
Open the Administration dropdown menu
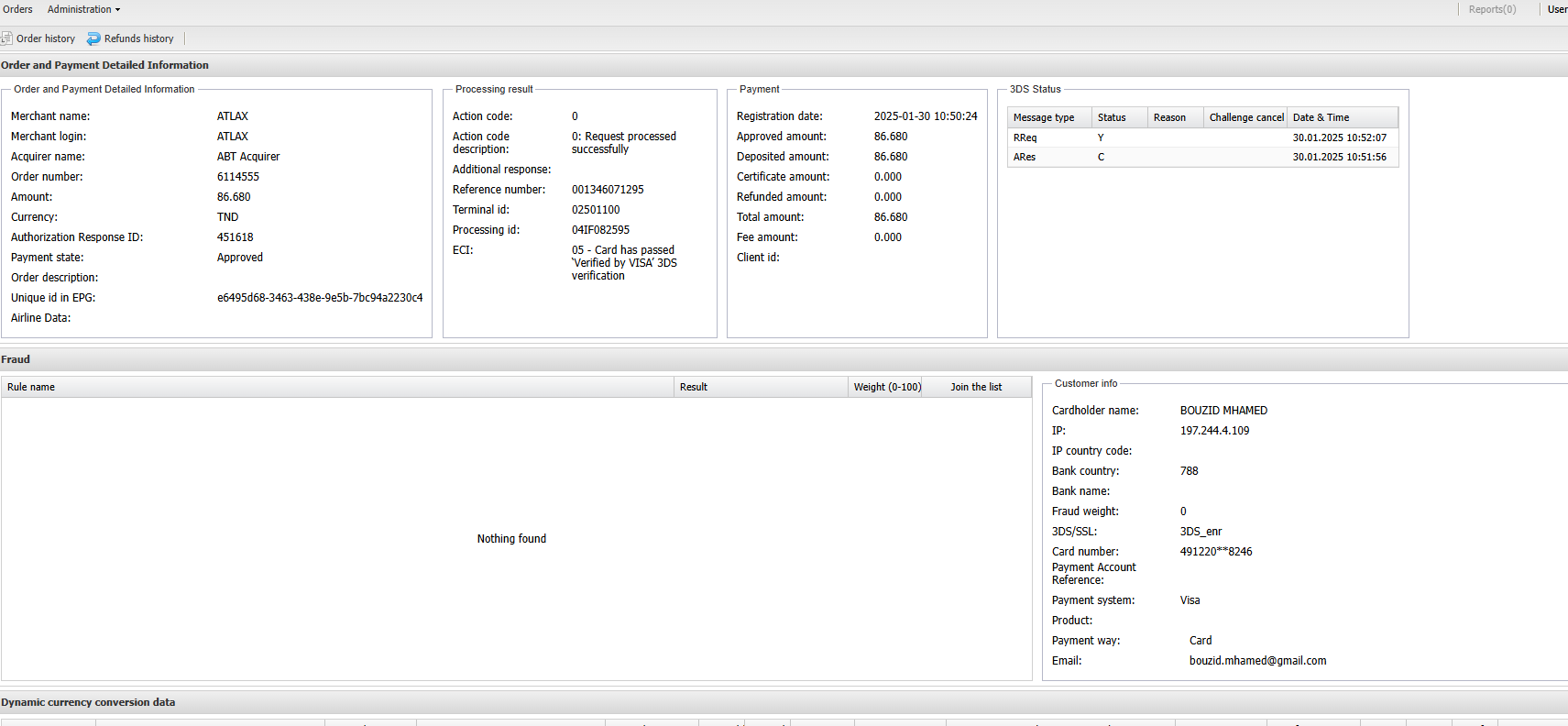pyautogui.click(x=83, y=9)
